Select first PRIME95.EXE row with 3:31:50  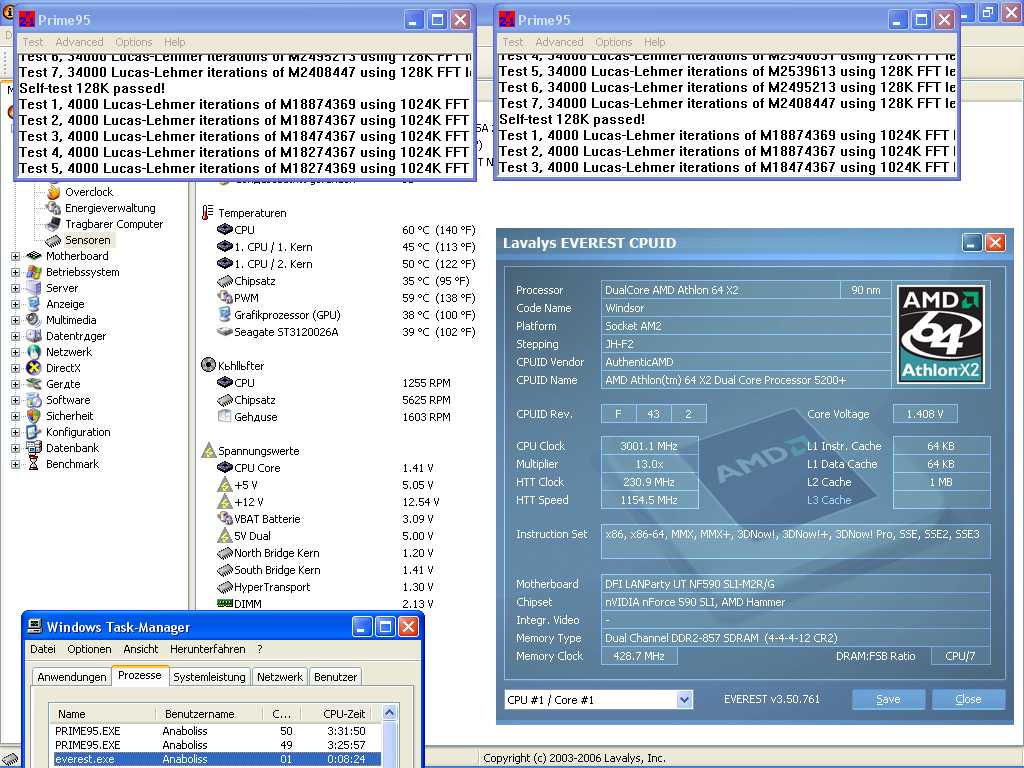tap(217, 731)
